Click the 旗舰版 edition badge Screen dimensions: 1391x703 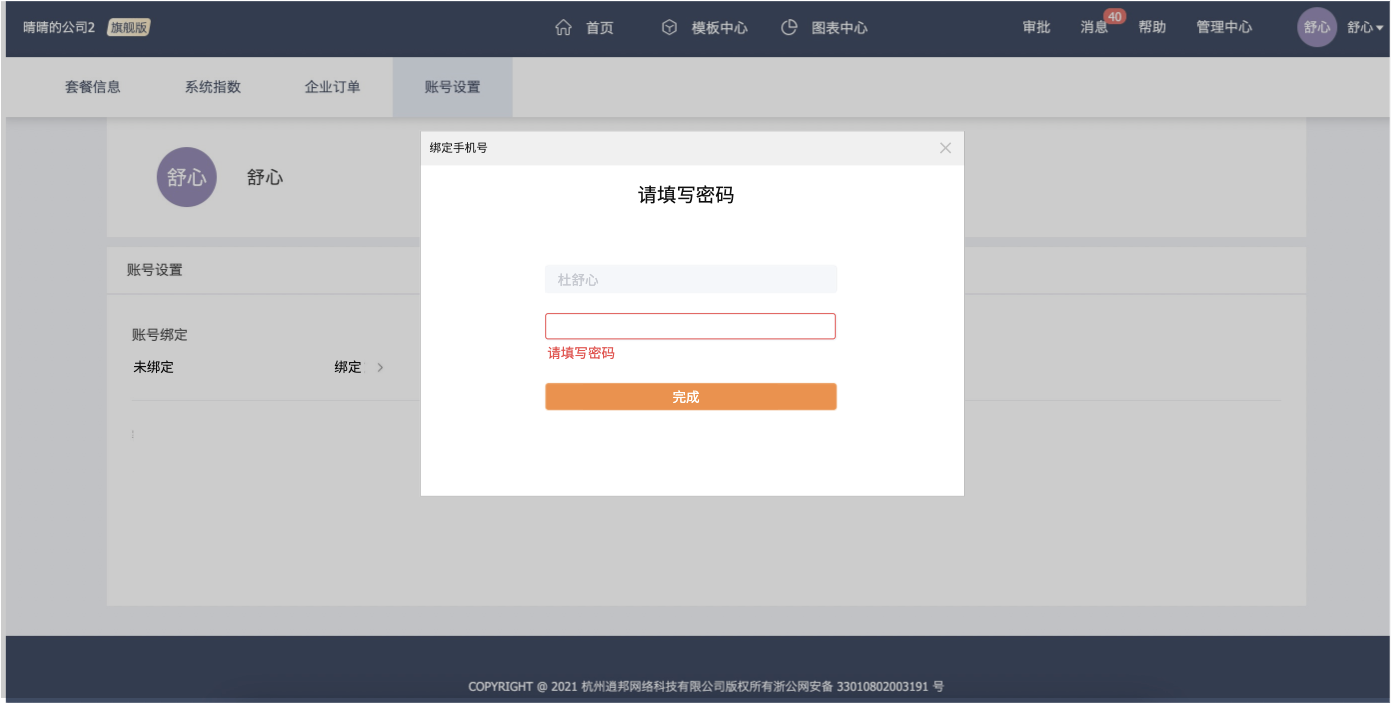128,28
